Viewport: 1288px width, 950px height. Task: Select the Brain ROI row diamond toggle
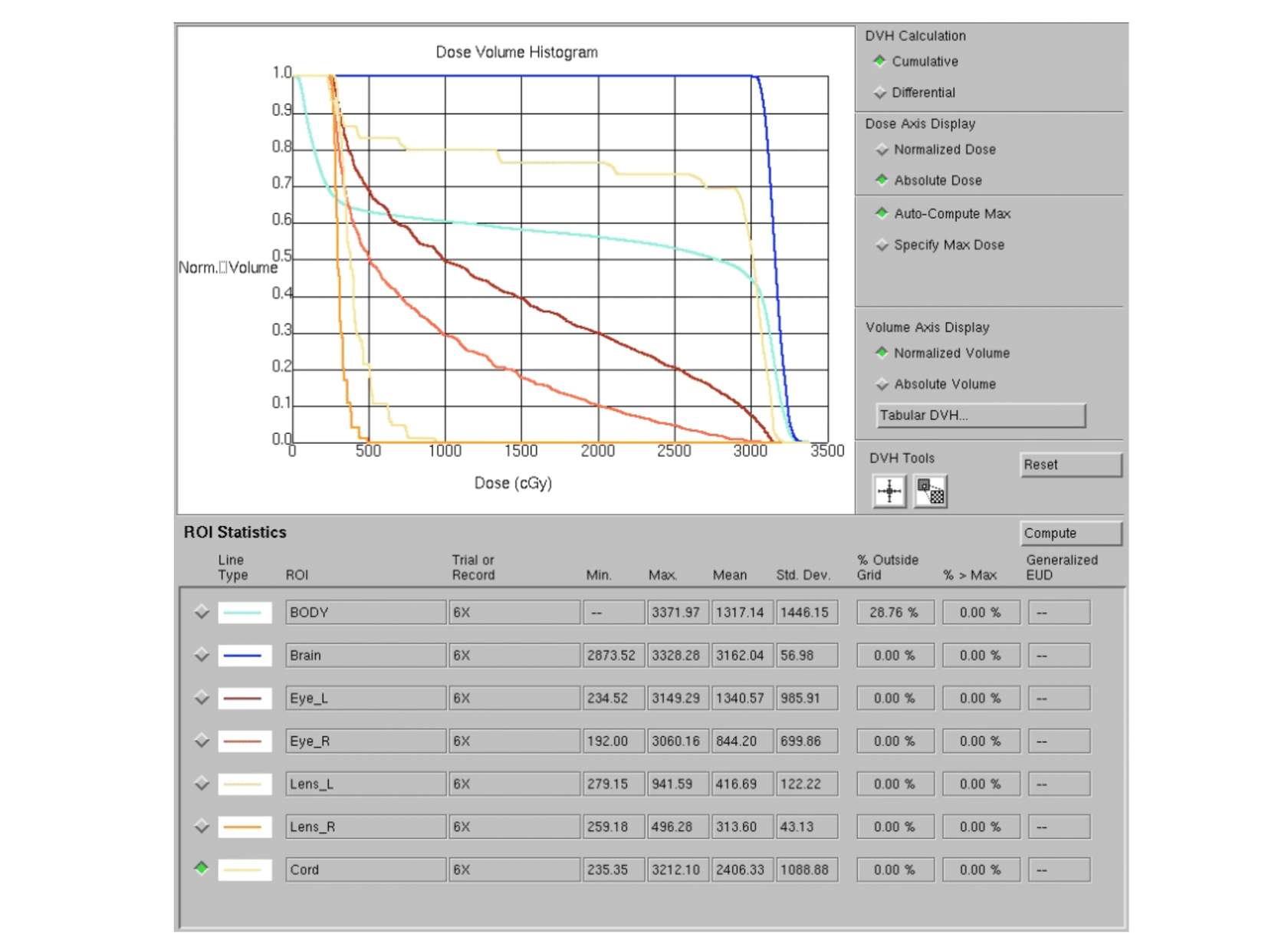tap(202, 655)
